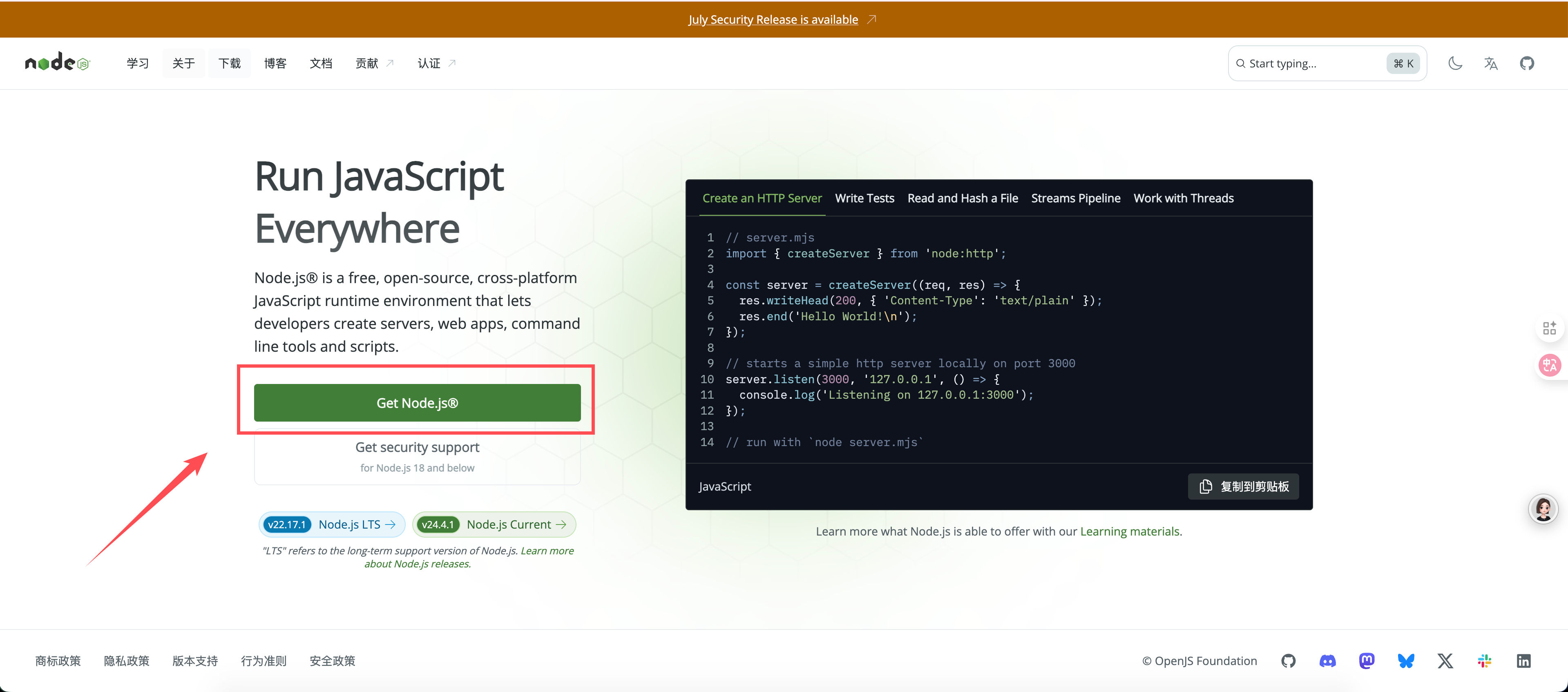Click the Node.js logo in header

(57, 63)
